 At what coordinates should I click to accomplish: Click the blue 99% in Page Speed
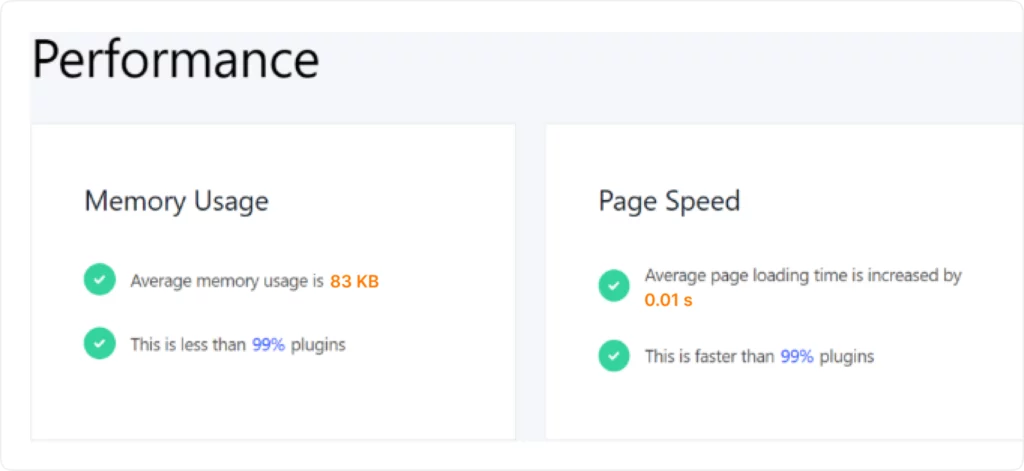797,356
